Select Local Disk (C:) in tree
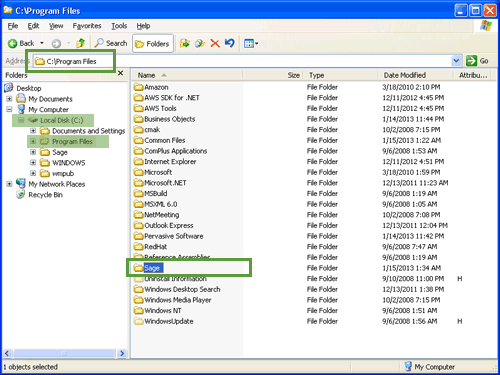500x375 pixels. (62, 120)
